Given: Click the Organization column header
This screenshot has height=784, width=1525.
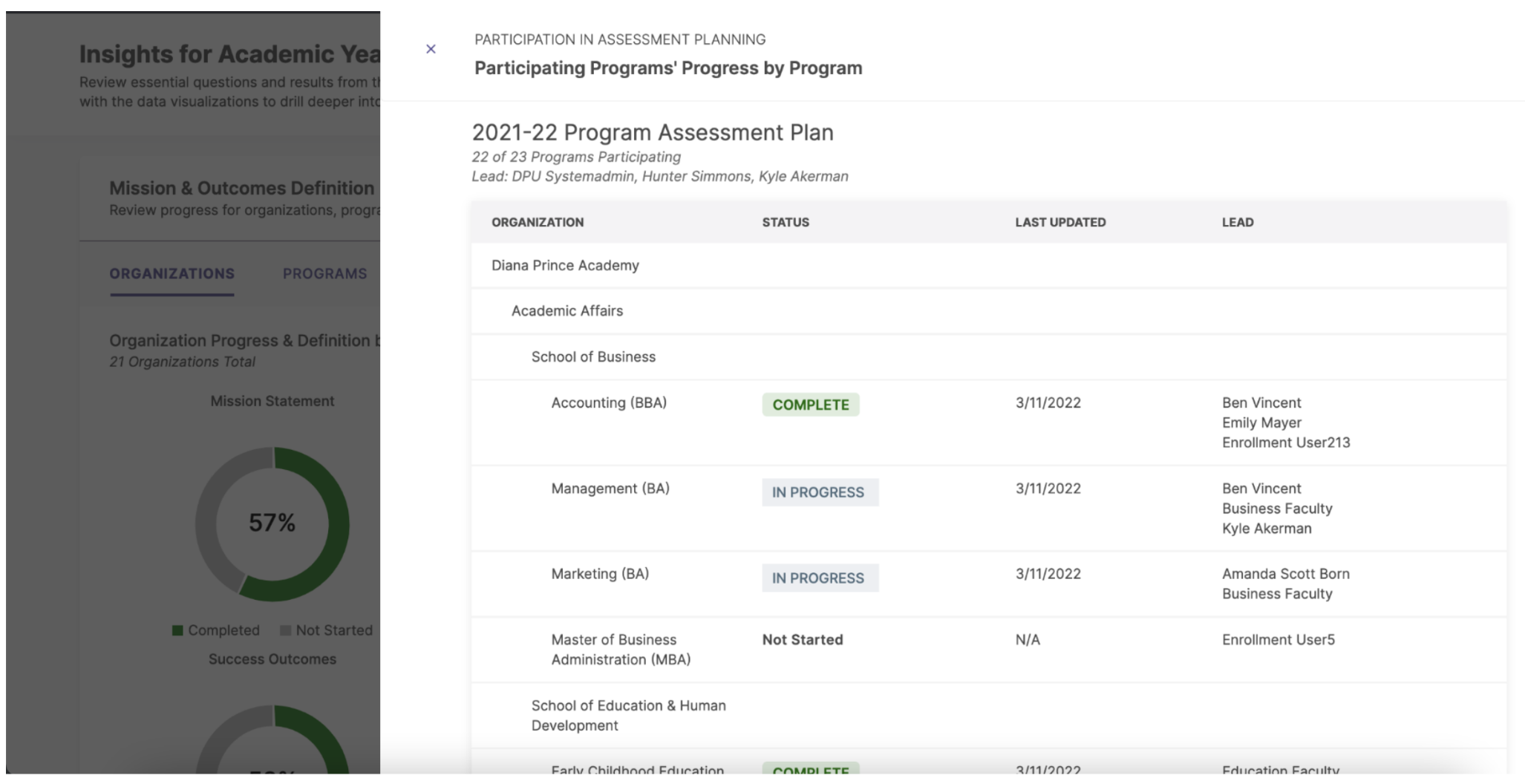Looking at the screenshot, I should click(538, 222).
